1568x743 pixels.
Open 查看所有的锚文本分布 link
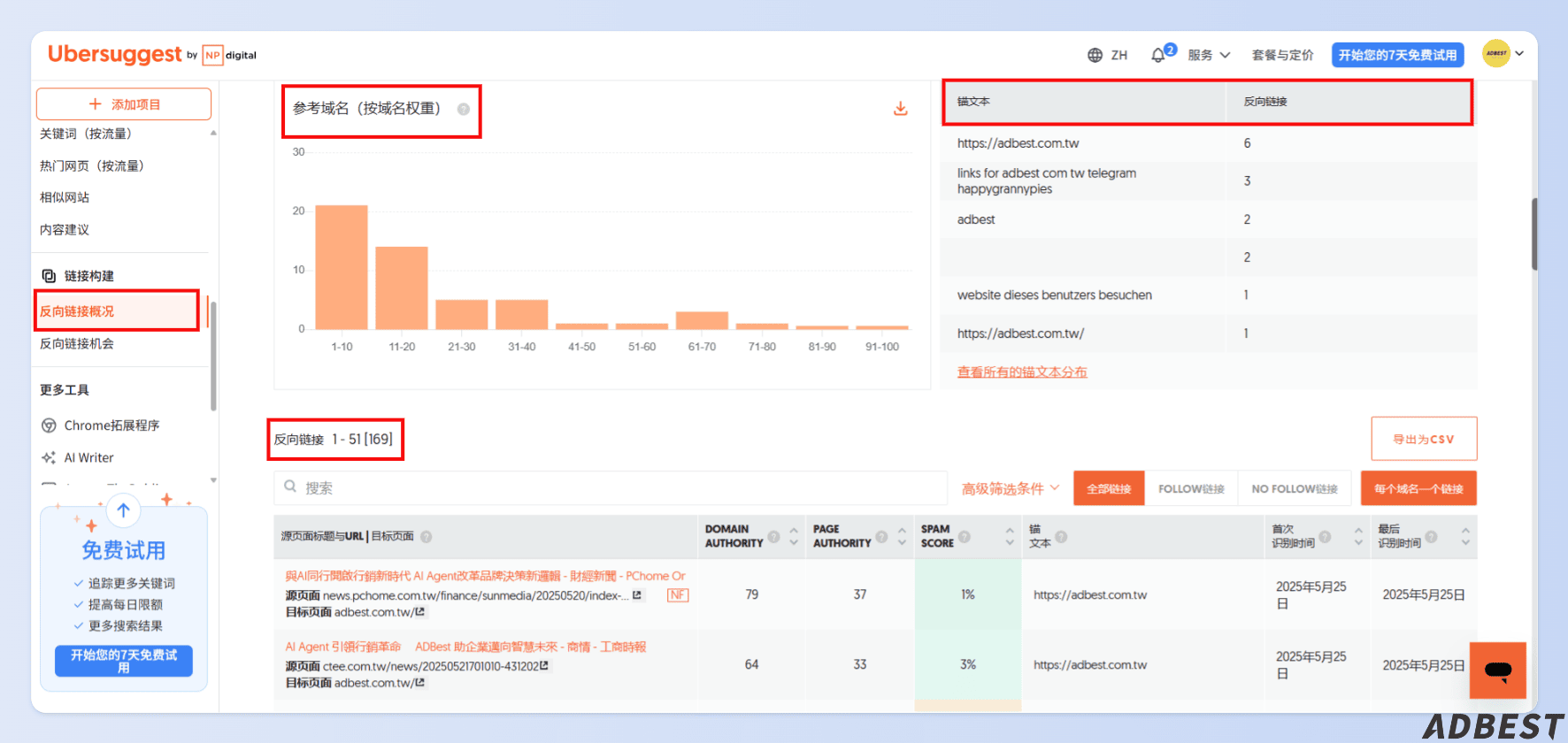1022,372
